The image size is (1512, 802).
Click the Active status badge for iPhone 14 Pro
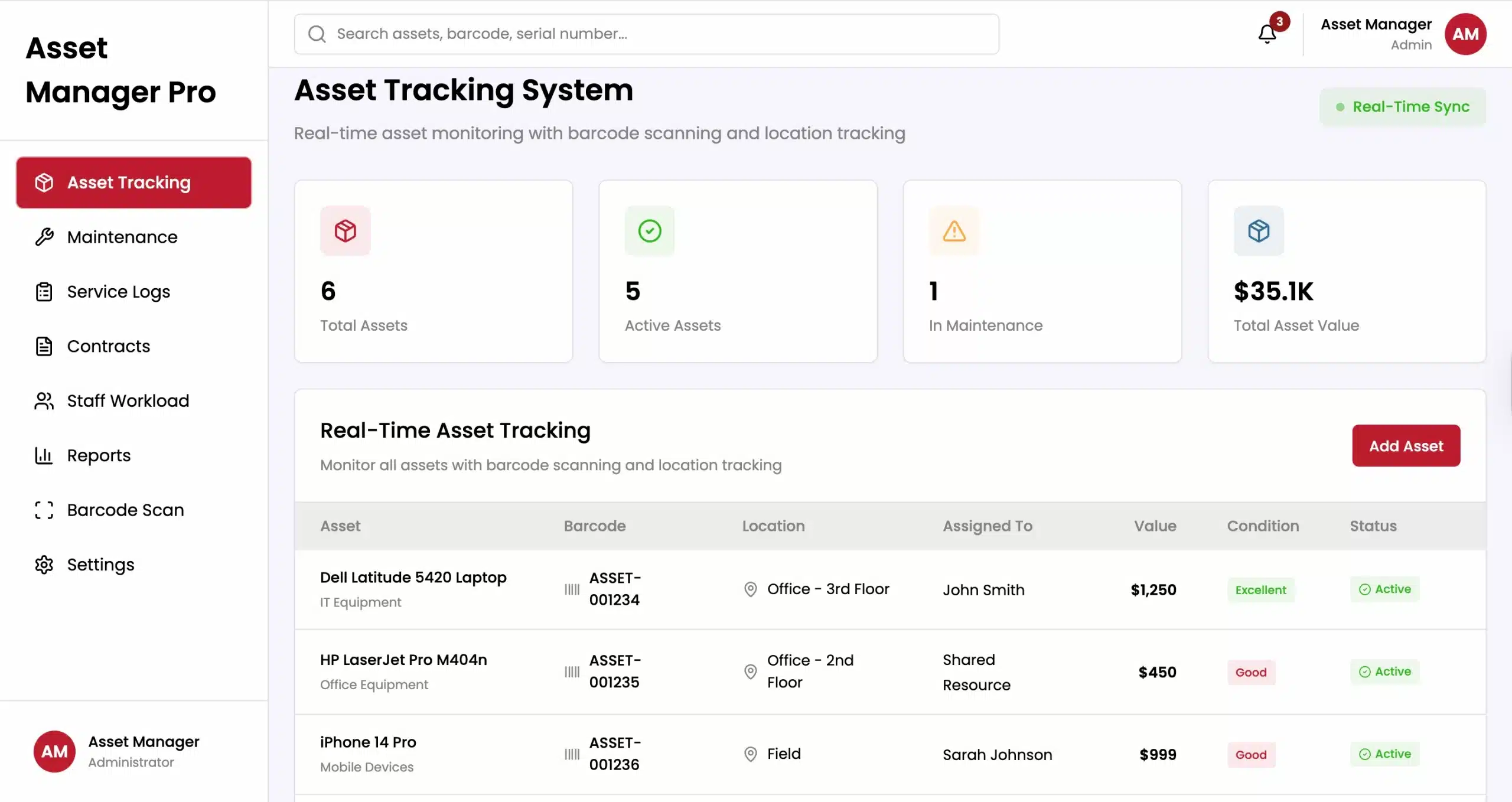pos(1384,754)
